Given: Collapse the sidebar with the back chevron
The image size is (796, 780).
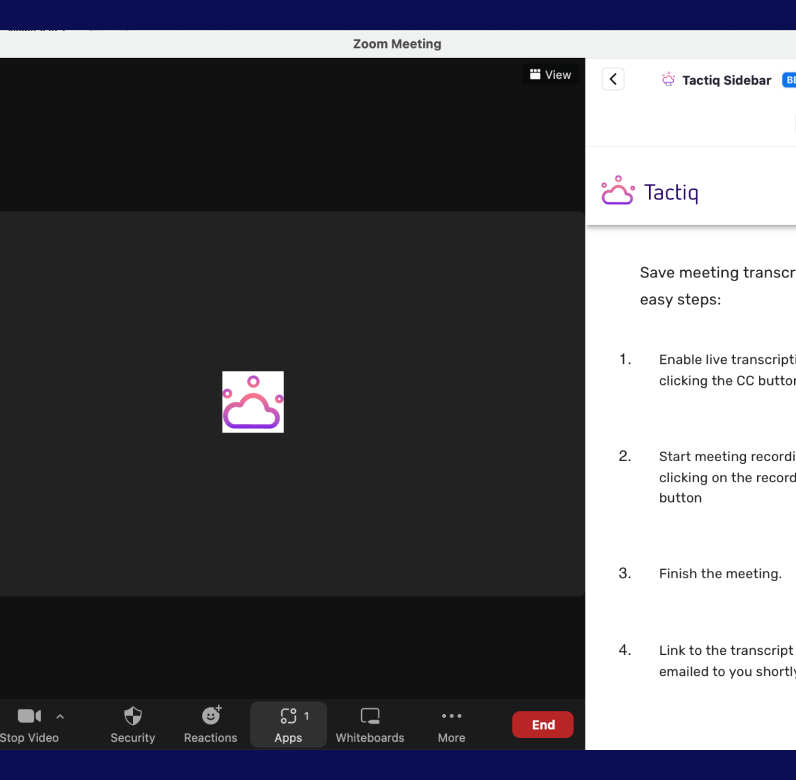Looking at the screenshot, I should pos(613,79).
